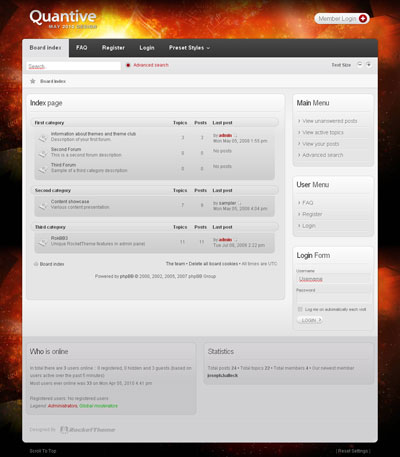This screenshot has width=400, height=457.
Task: Open admin profile in first forum row
Action: 225,135
